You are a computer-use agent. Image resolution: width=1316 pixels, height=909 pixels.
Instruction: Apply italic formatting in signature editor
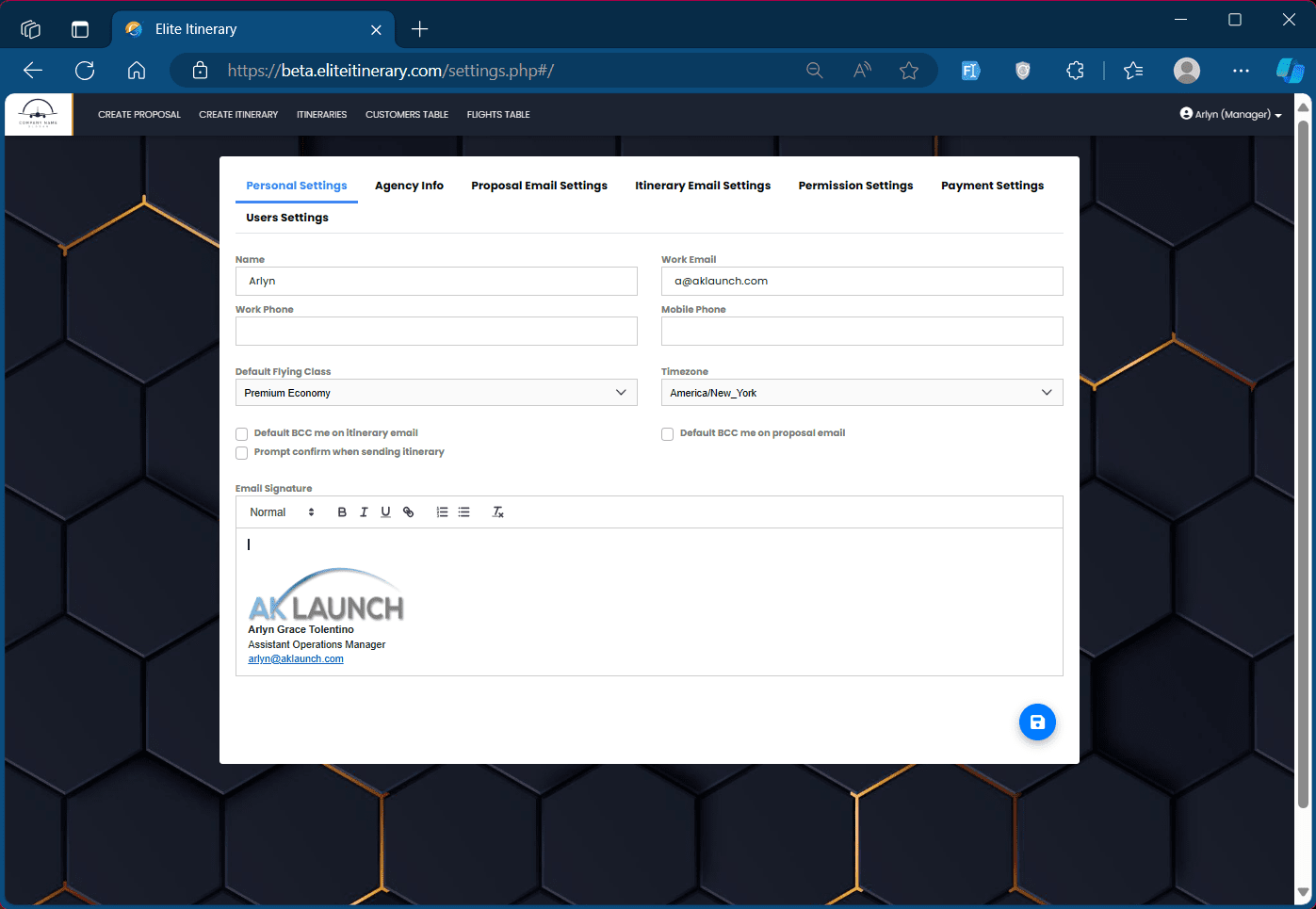[x=364, y=512]
